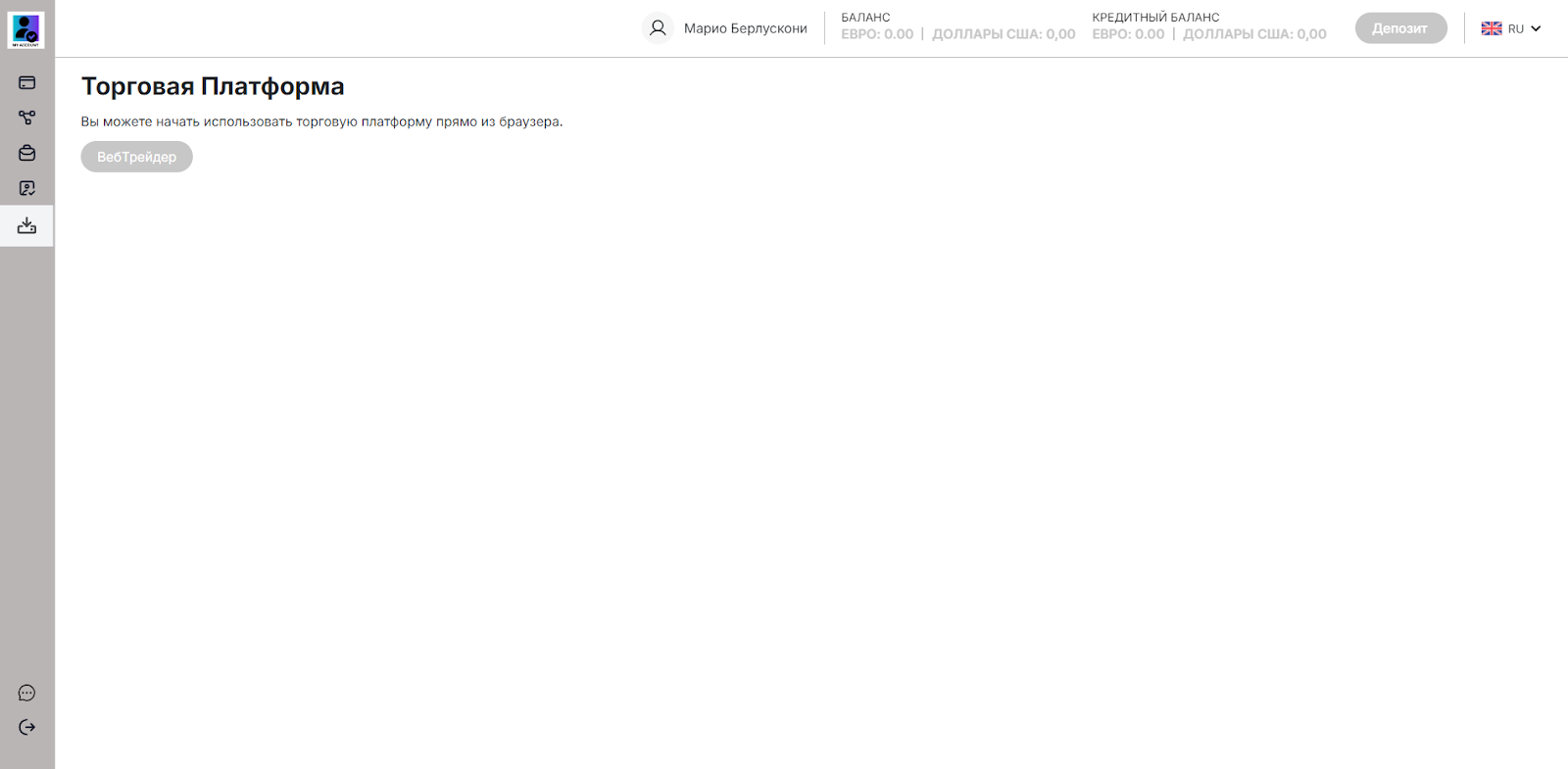The image size is (1568, 769).
Task: Open the connected nodes sidebar icon
Action: pyautogui.click(x=27, y=118)
